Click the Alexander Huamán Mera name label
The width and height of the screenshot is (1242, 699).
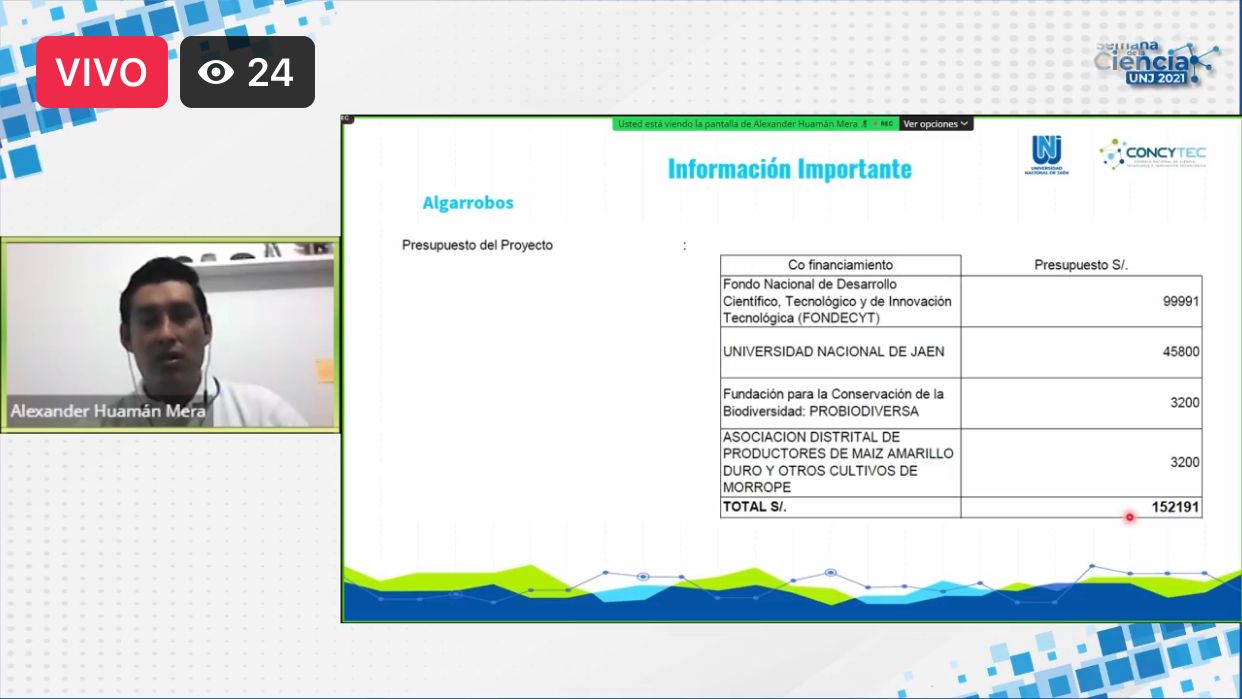tap(108, 411)
